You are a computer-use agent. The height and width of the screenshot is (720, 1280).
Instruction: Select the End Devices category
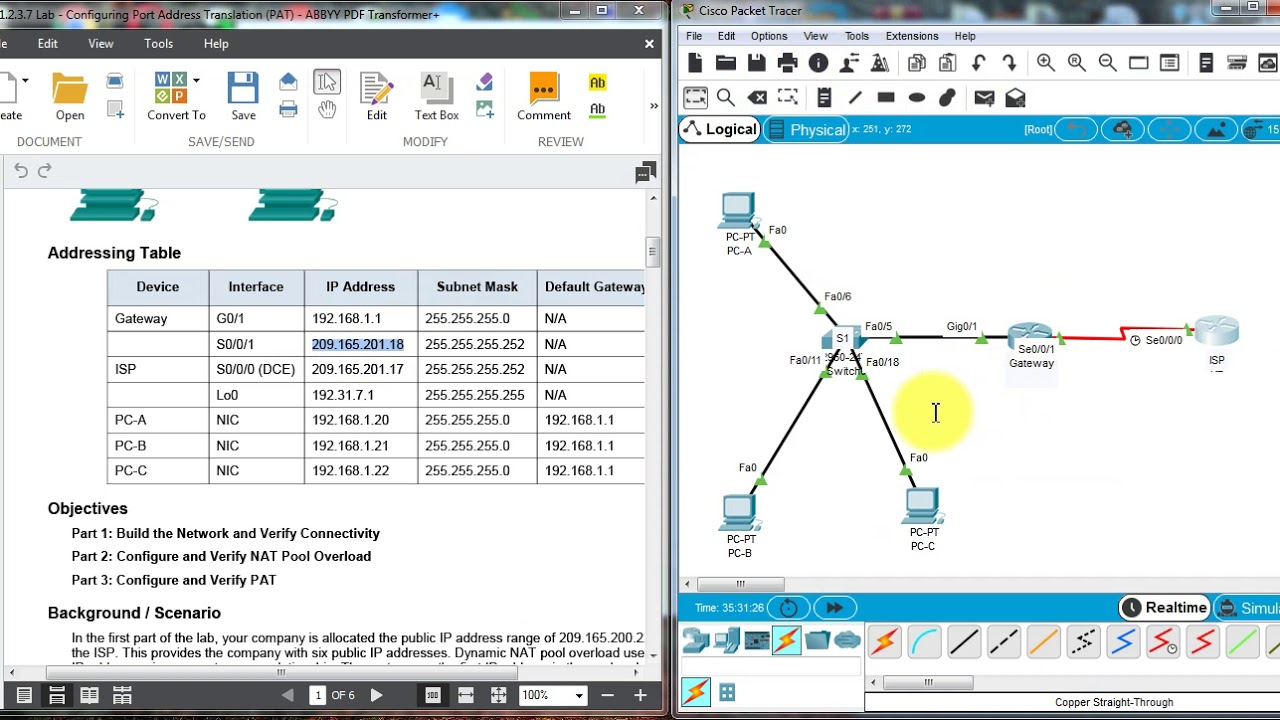tap(726, 640)
